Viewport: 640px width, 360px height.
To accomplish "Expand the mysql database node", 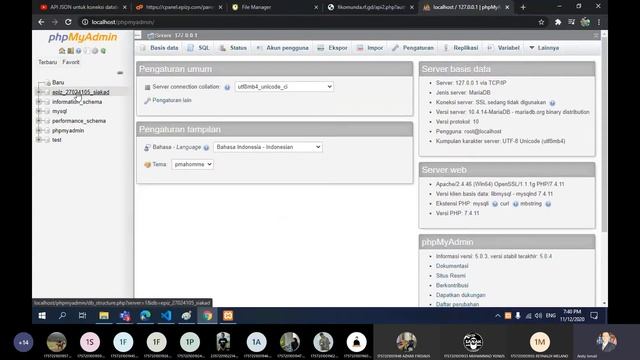I will [39, 111].
